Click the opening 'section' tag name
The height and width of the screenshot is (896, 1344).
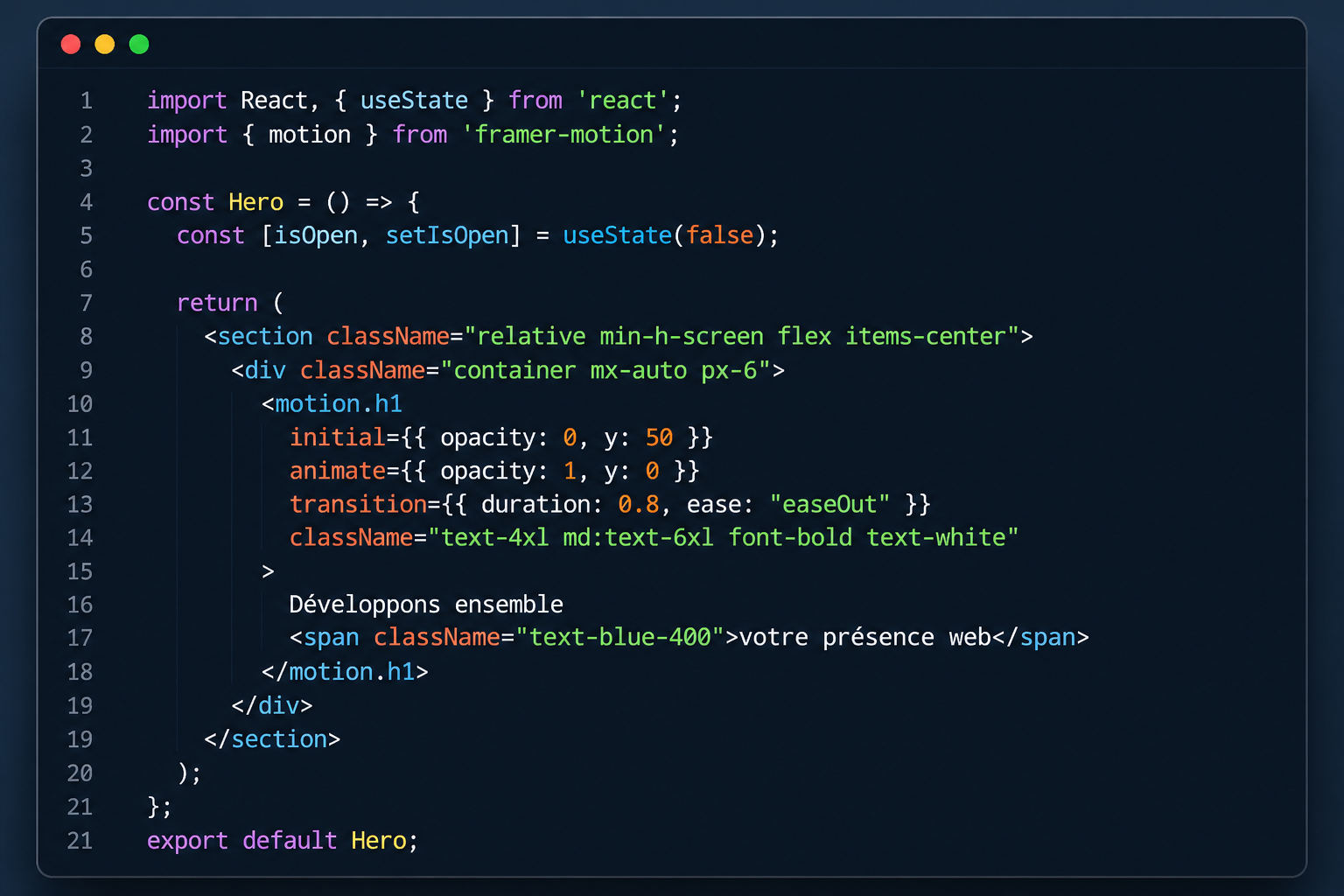pos(265,336)
